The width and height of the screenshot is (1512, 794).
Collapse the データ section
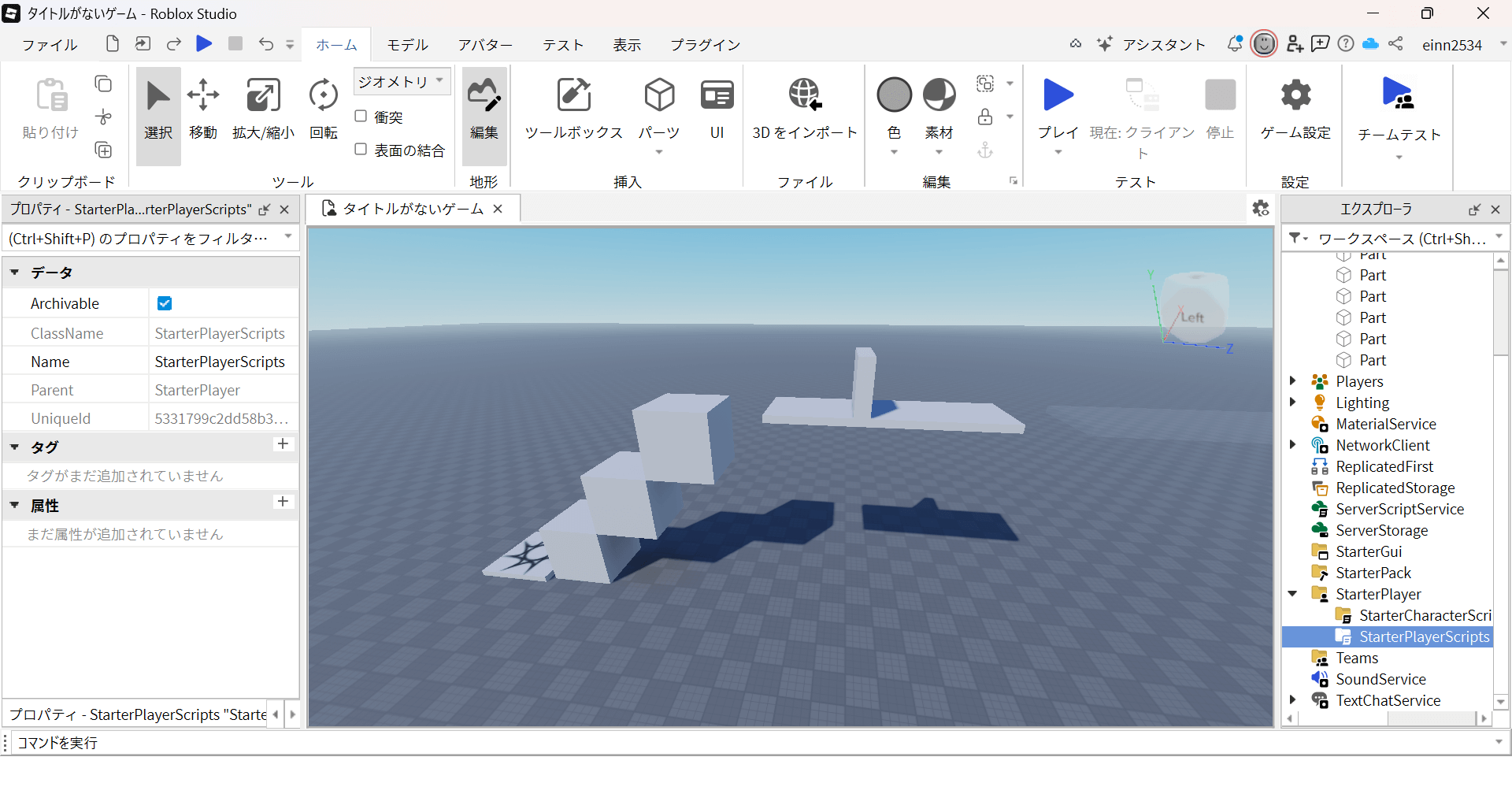click(x=15, y=273)
